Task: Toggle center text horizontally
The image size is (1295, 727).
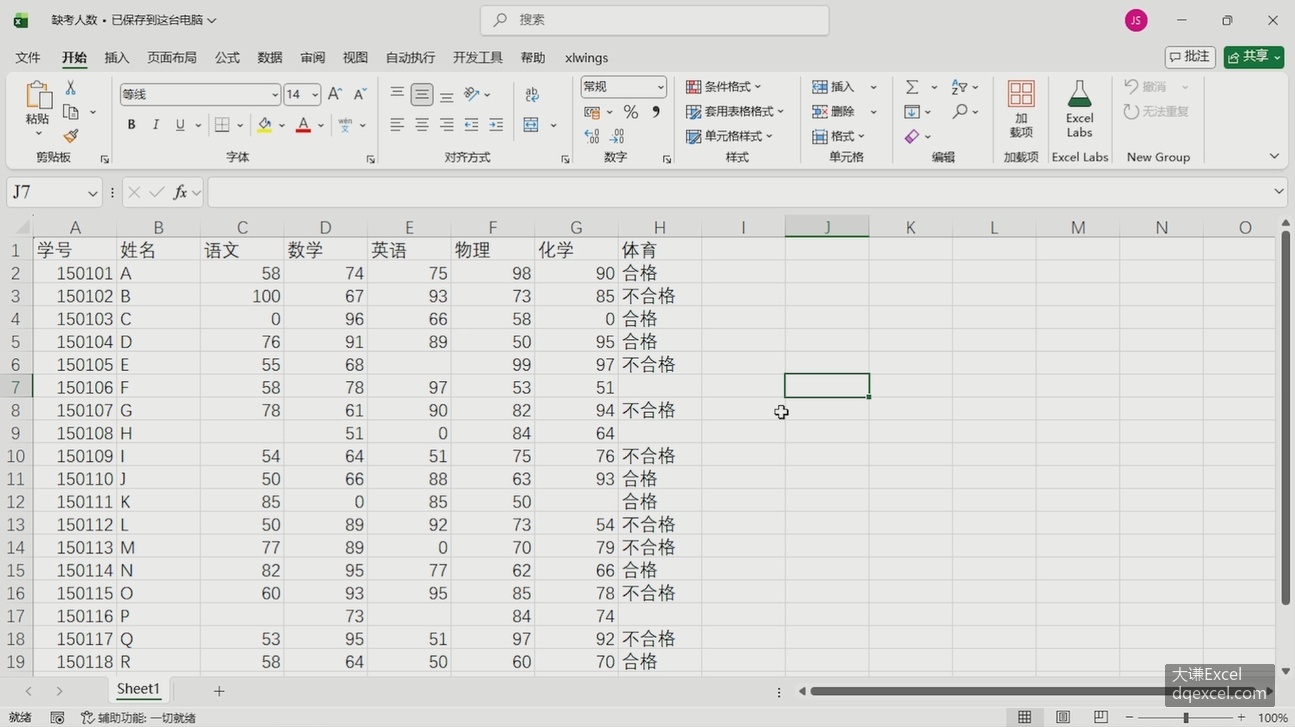Action: (x=422, y=125)
